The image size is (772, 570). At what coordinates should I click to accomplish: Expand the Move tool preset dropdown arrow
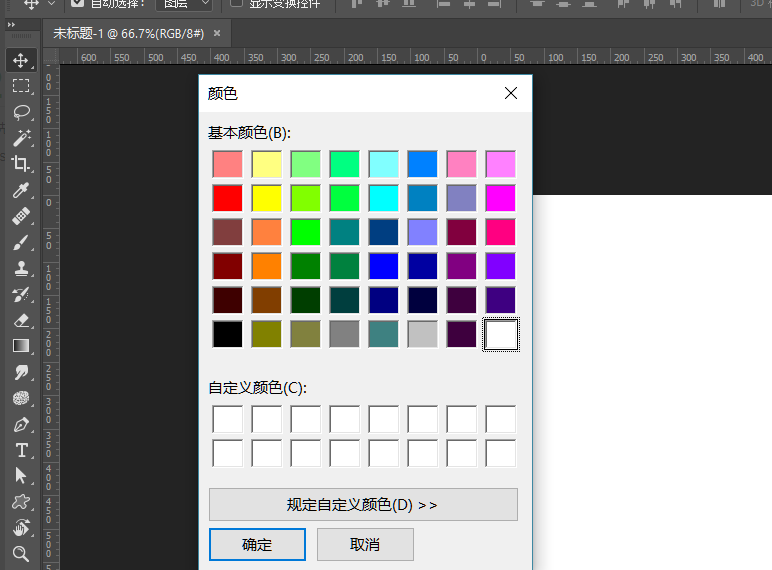(52, 4)
